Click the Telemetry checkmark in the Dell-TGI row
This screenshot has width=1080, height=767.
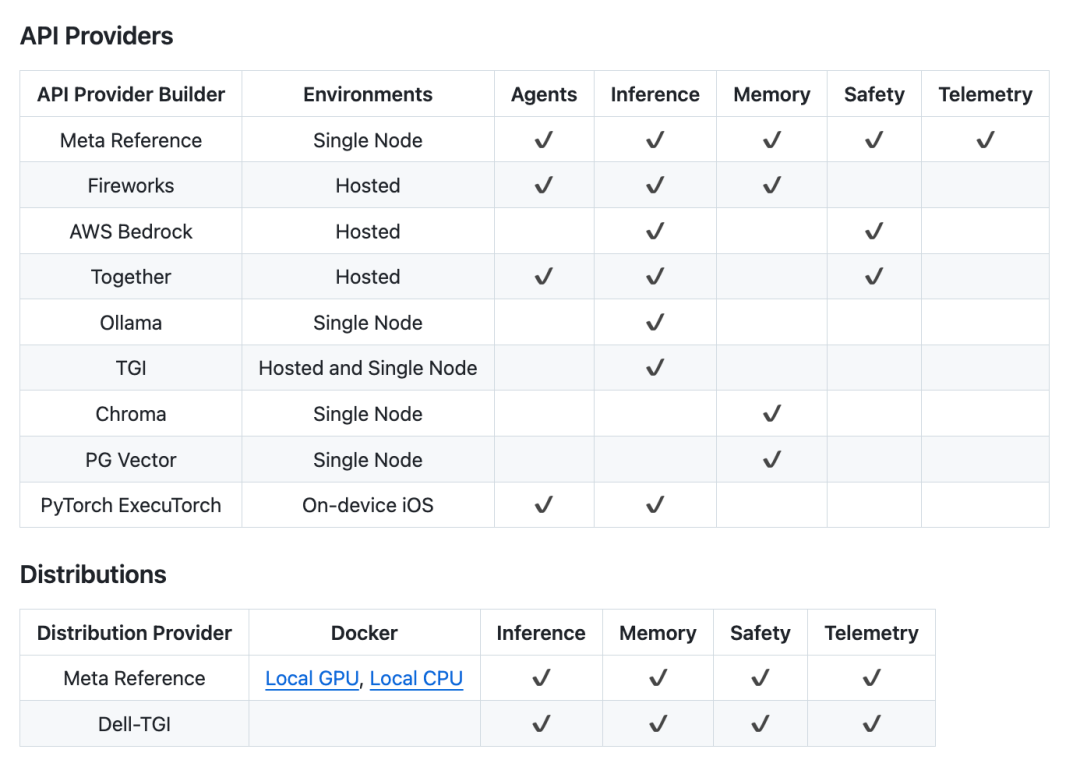(871, 724)
